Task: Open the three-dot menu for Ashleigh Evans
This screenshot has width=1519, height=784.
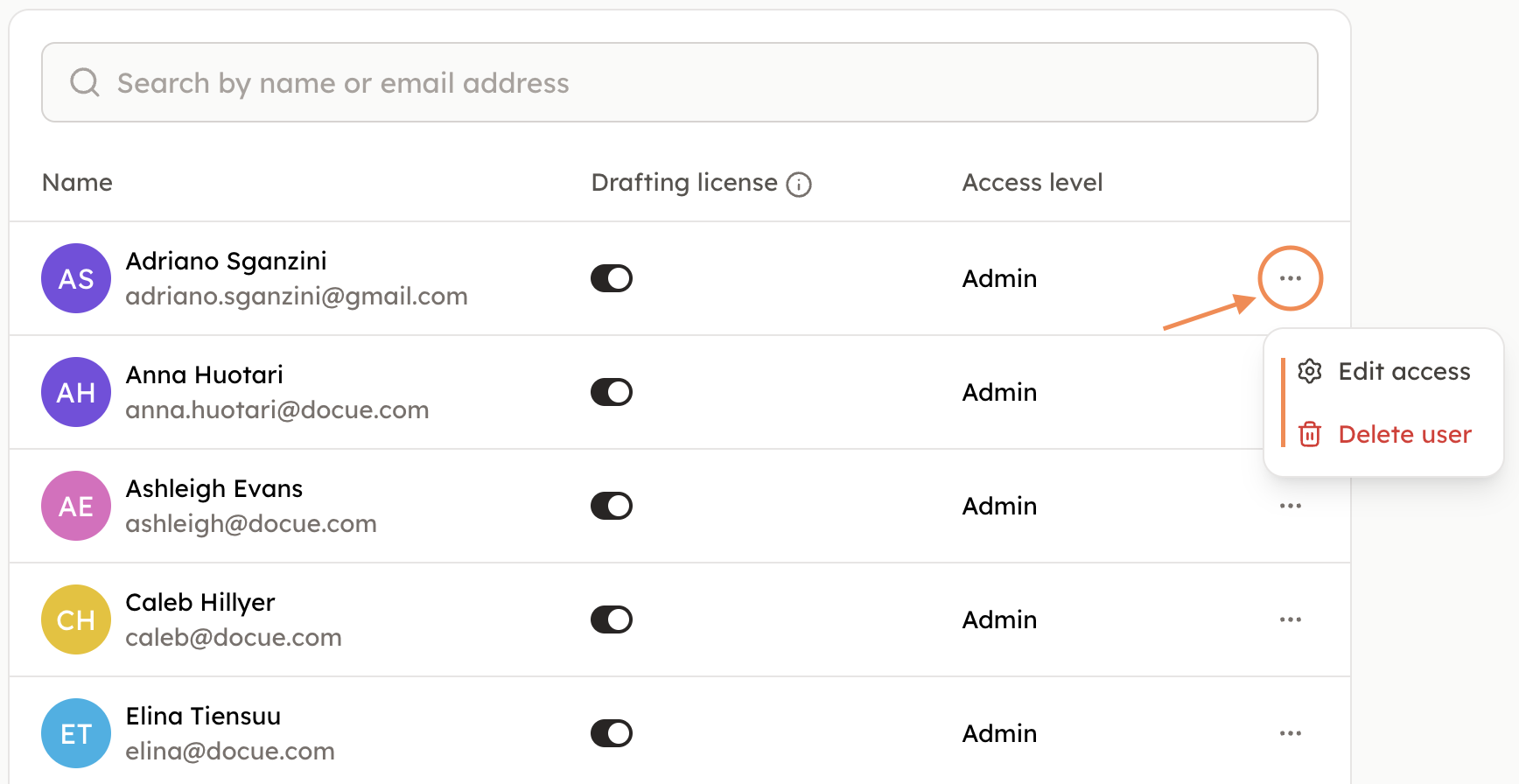Action: [x=1290, y=506]
